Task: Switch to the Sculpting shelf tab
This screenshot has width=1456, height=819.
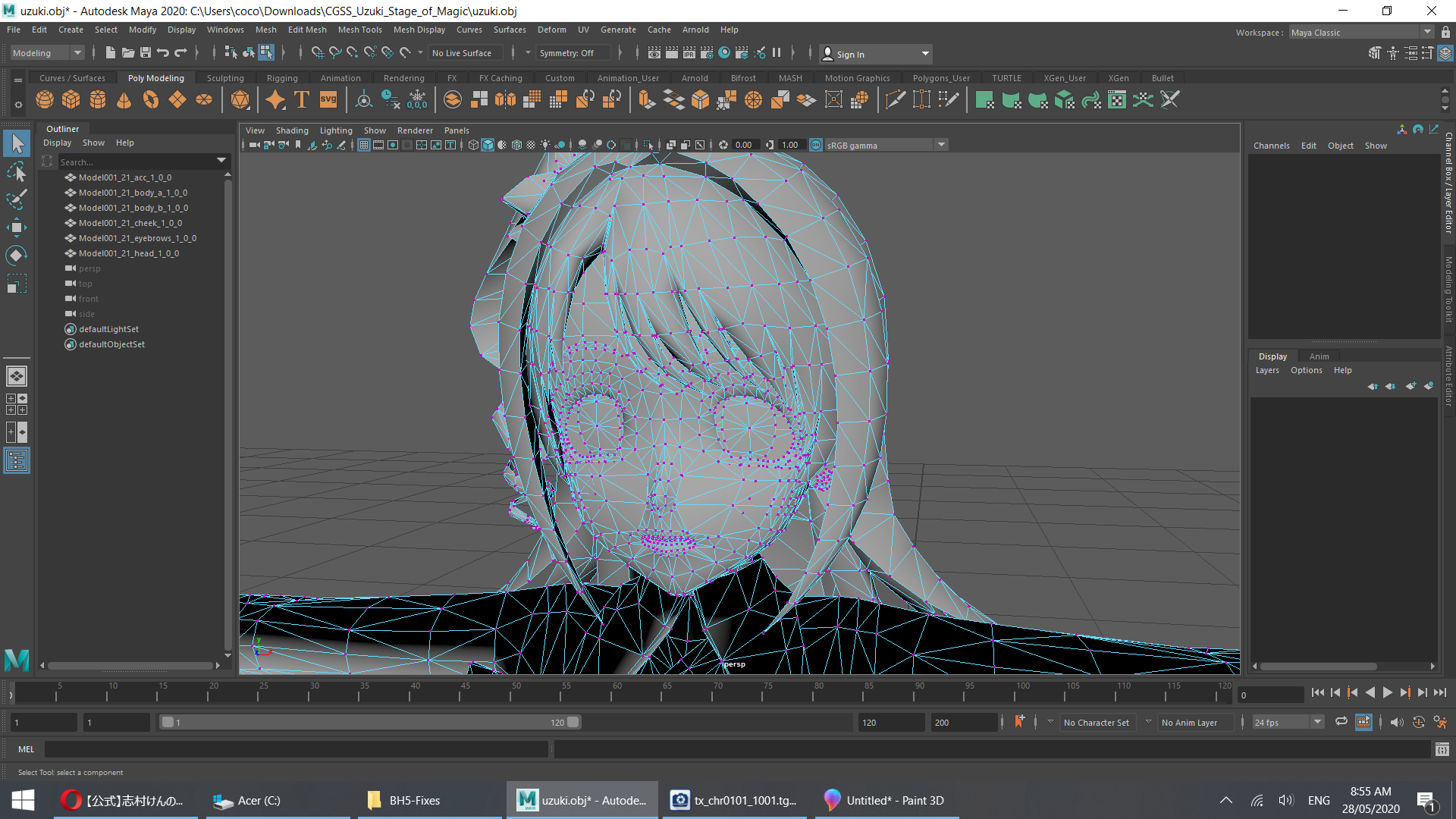Action: pos(225,78)
